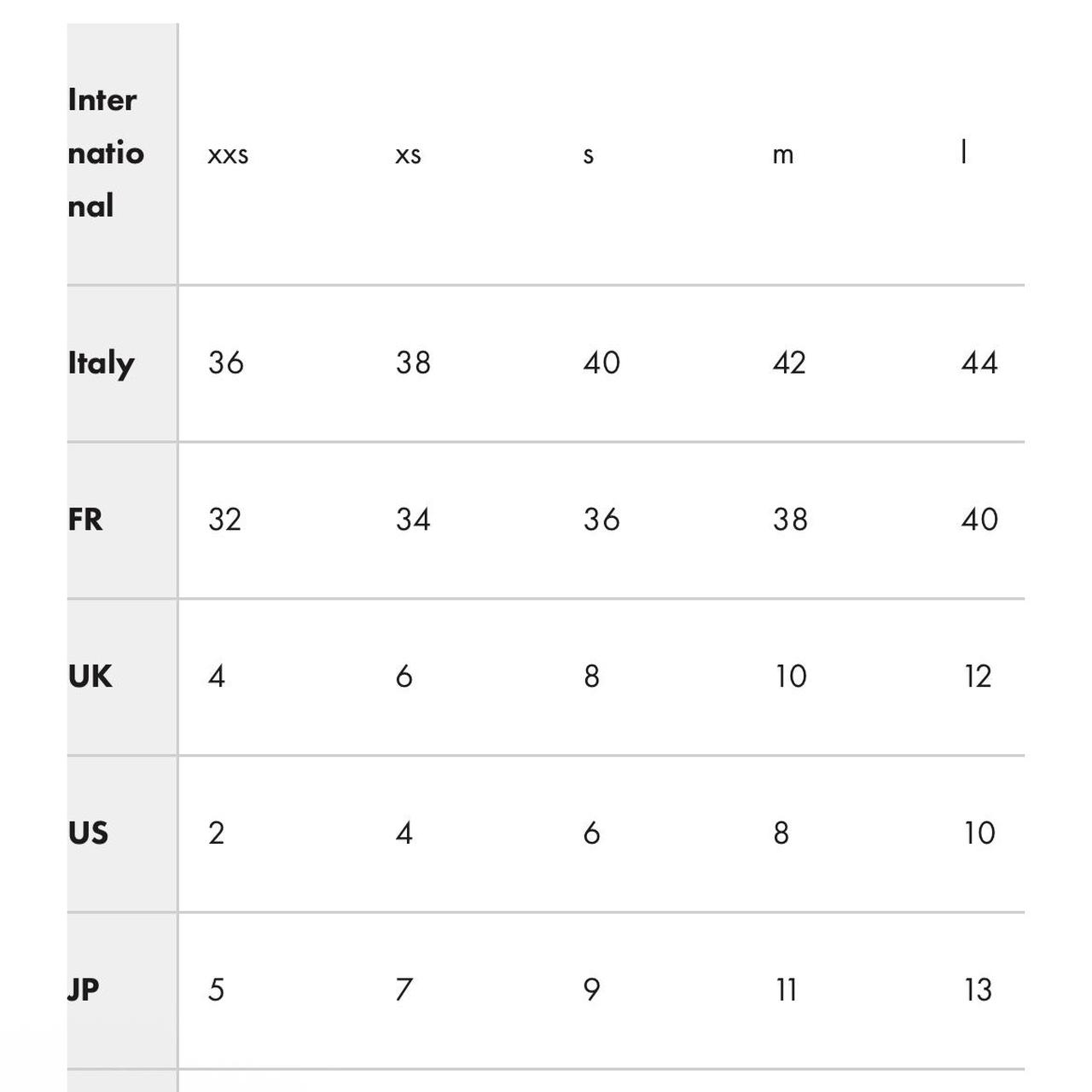Image resolution: width=1092 pixels, height=1092 pixels.
Task: Click the xxs size column
Action: click(228, 155)
